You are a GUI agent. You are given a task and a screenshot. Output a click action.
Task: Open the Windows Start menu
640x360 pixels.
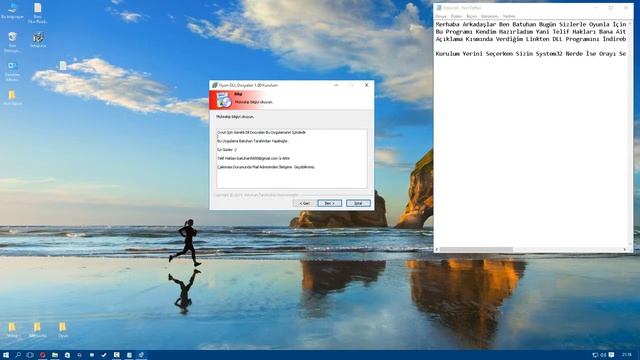tap(6, 355)
